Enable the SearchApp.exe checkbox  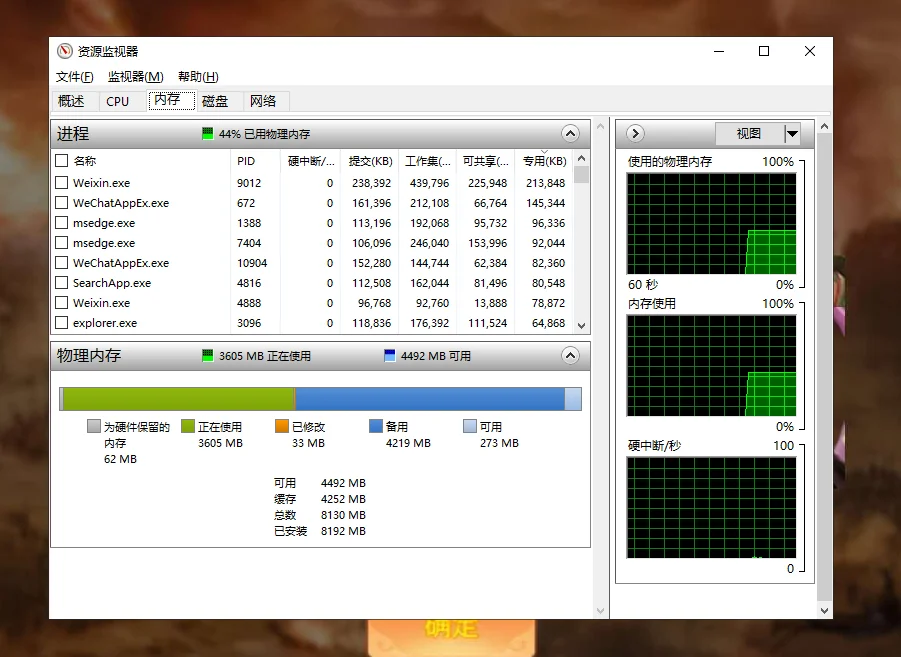click(61, 283)
